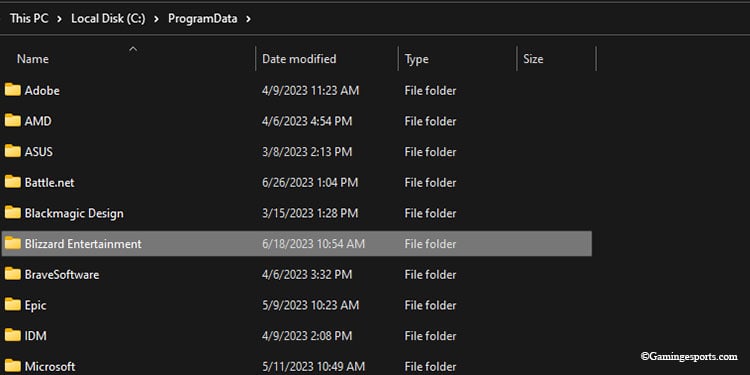Sort by Size column header
This screenshot has width=750, height=375.
(533, 59)
